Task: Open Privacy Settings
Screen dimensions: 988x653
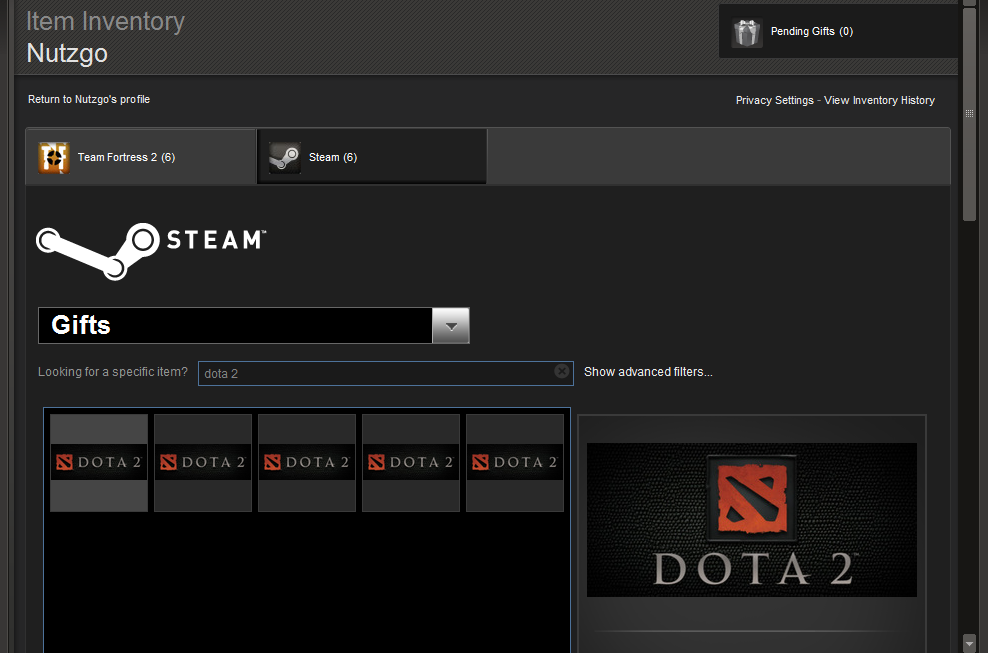Action: [774, 100]
